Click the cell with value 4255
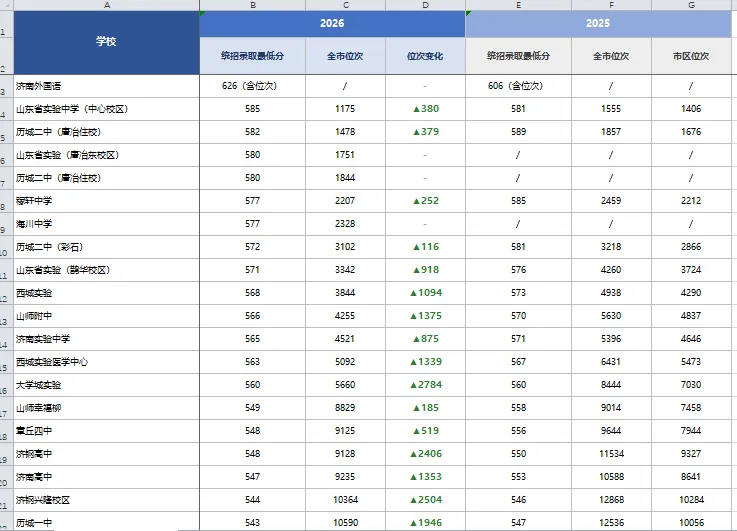The image size is (737, 531). tap(345, 316)
